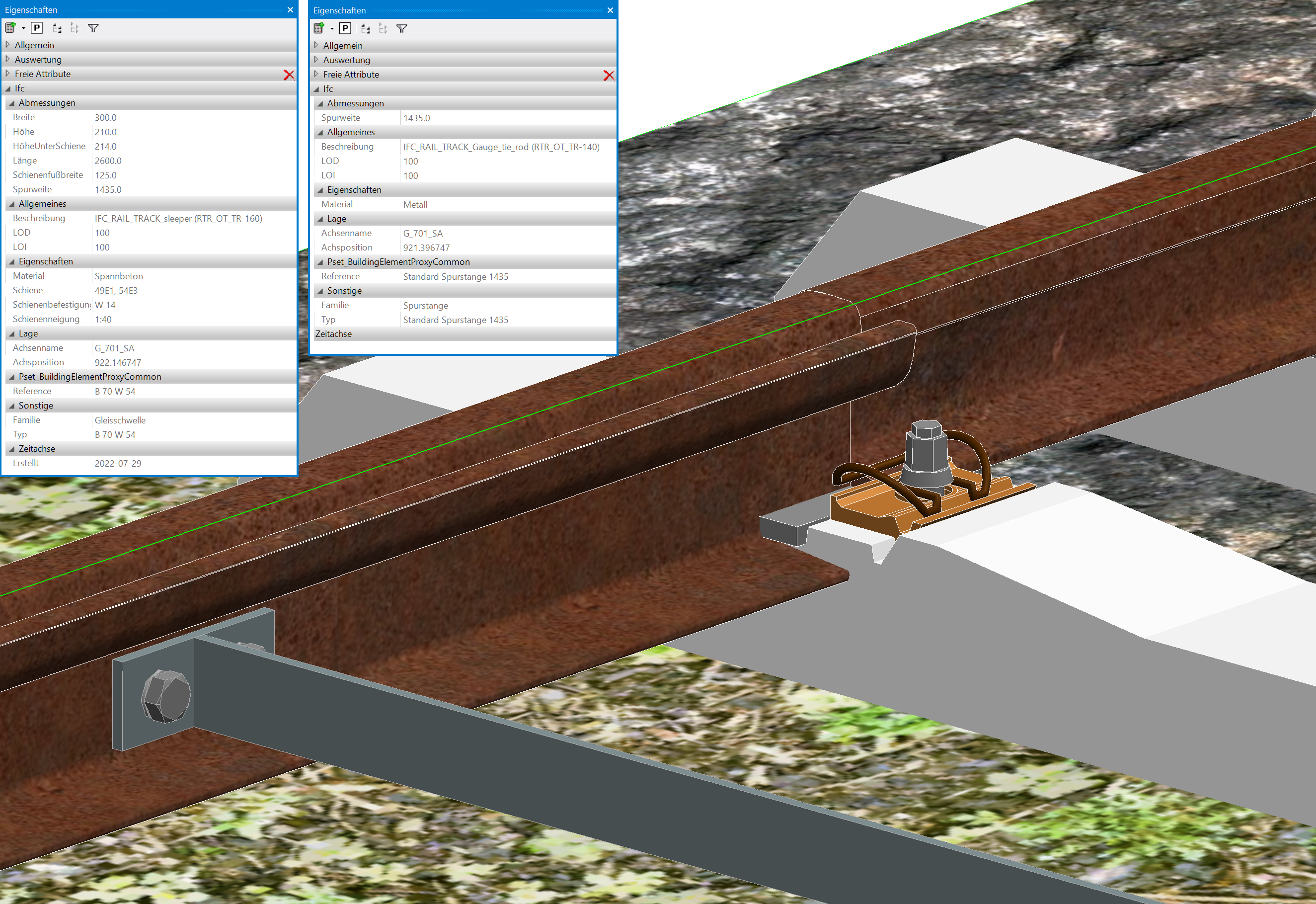
Task: Click the hex bolt on gauge tie rod
Action: 165,696
